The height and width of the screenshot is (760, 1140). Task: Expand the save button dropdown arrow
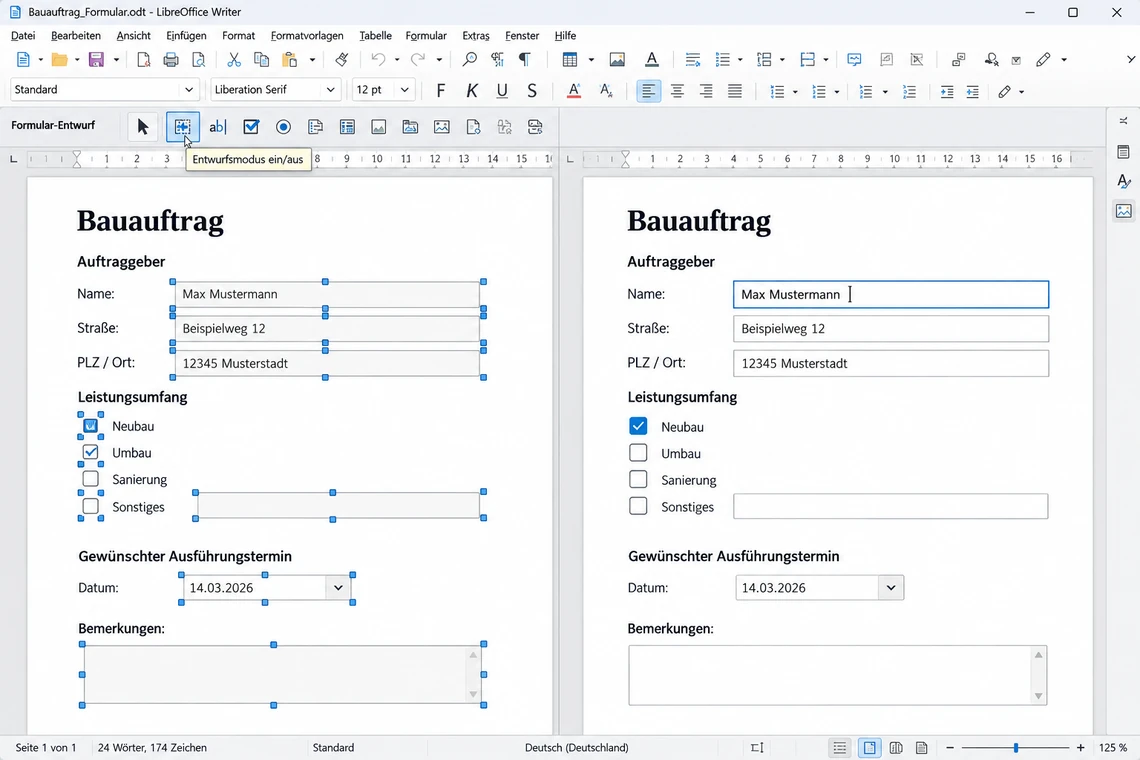pos(116,60)
